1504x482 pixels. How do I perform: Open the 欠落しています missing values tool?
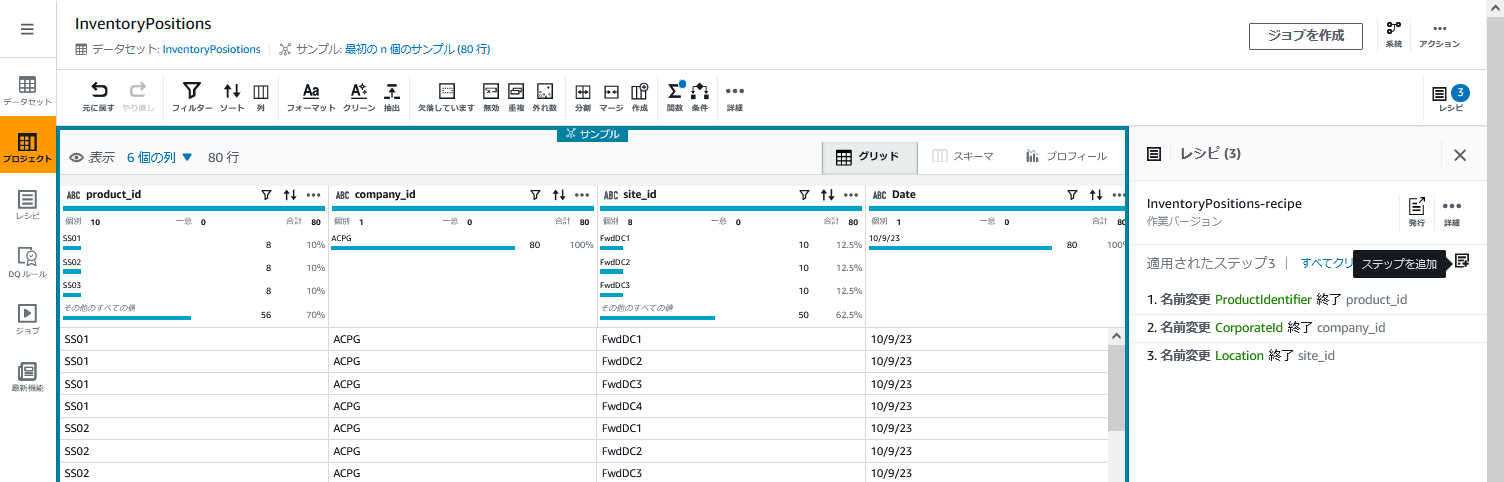(446, 96)
